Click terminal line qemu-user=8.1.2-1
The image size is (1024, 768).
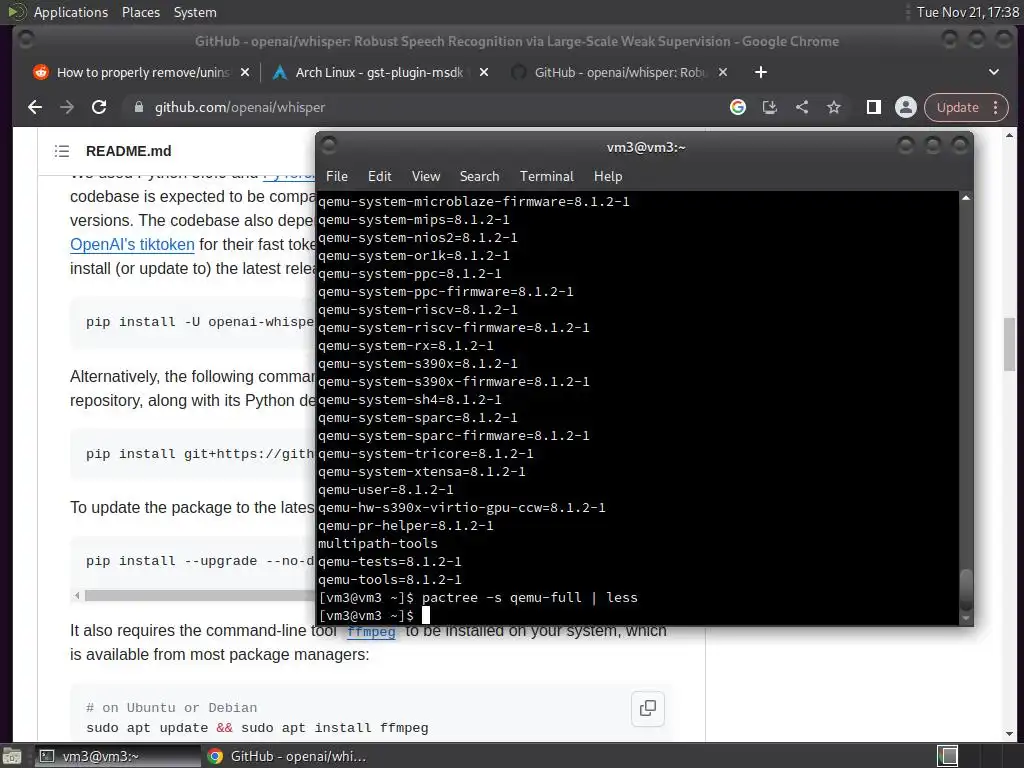[x=385, y=490]
